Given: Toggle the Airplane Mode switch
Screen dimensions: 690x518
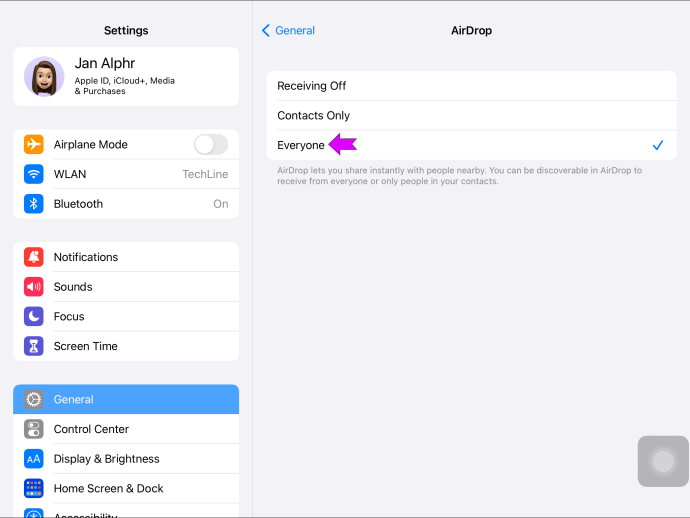Looking at the screenshot, I should point(210,145).
